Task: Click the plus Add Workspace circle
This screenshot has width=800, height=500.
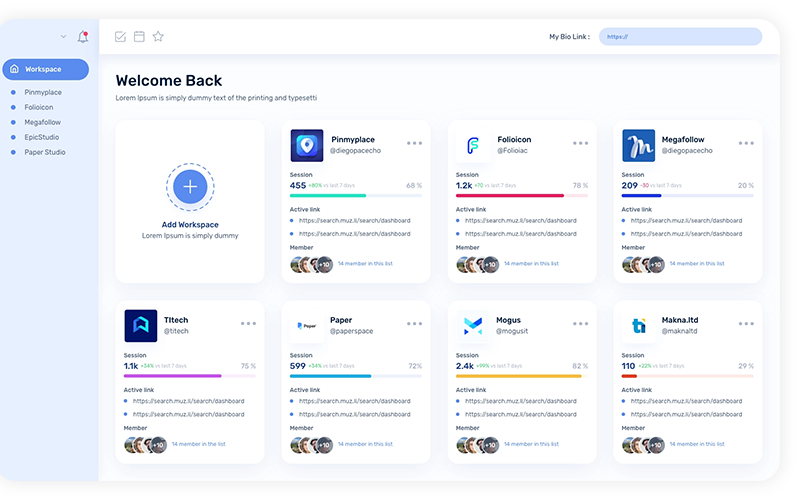Action: tap(190, 186)
